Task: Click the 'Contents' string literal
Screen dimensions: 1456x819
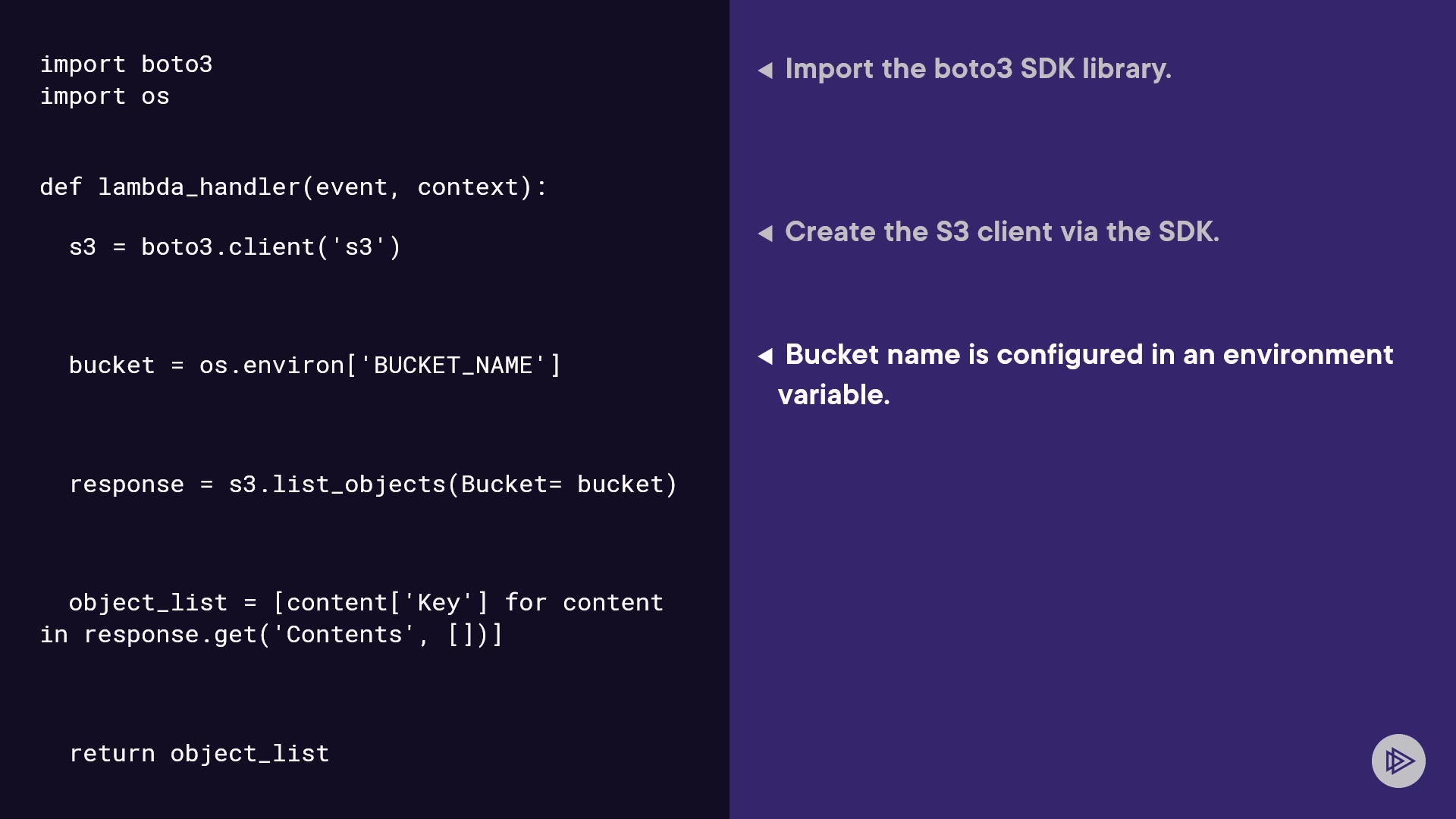Action: pyautogui.click(x=344, y=635)
